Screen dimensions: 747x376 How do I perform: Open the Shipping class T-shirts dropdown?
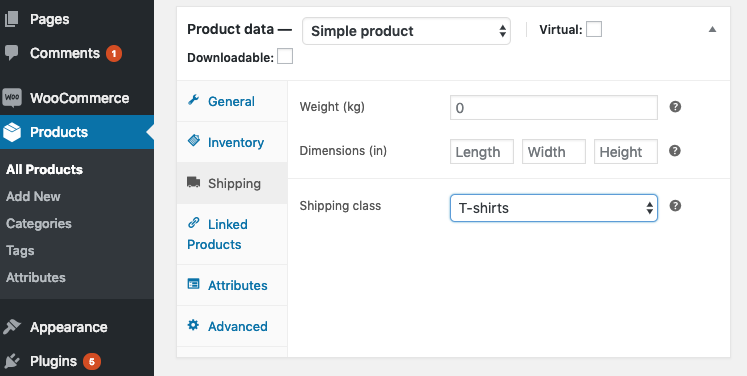pyautogui.click(x=554, y=208)
